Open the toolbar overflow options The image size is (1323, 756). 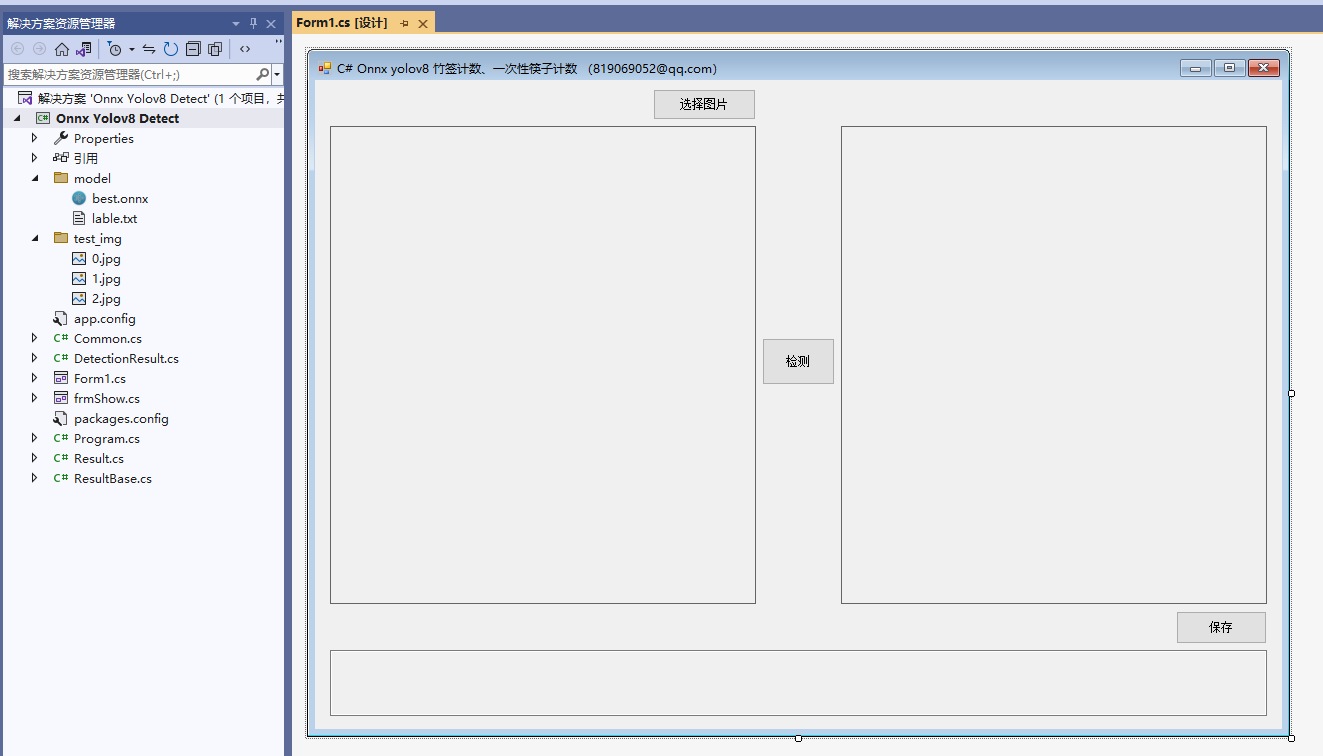pyautogui.click(x=278, y=44)
